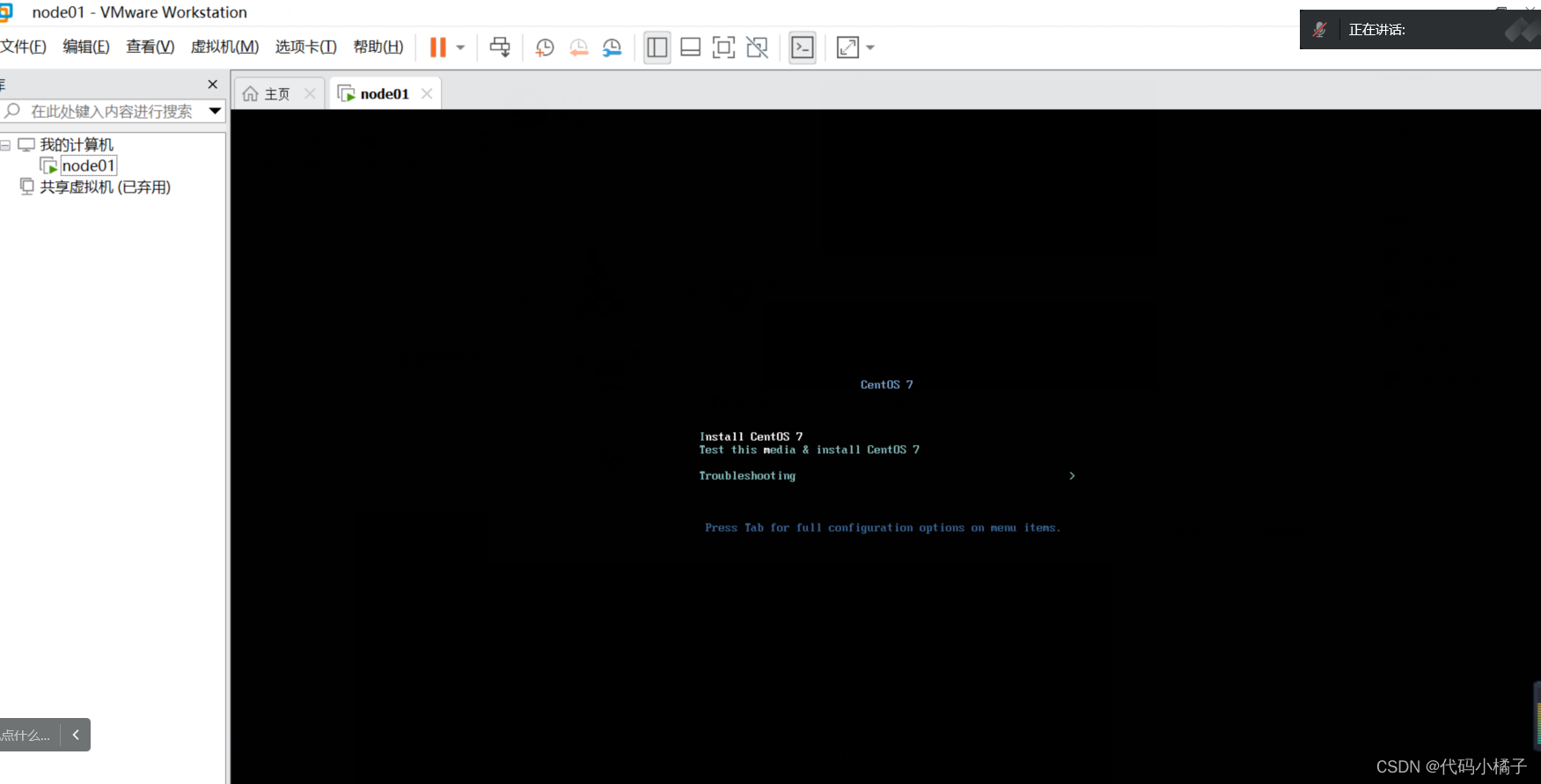Click the chat input box at bottom-left

27,735
